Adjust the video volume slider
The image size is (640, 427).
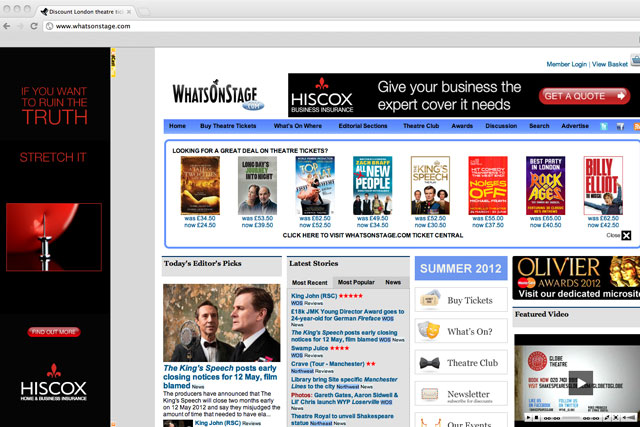tap(630, 418)
